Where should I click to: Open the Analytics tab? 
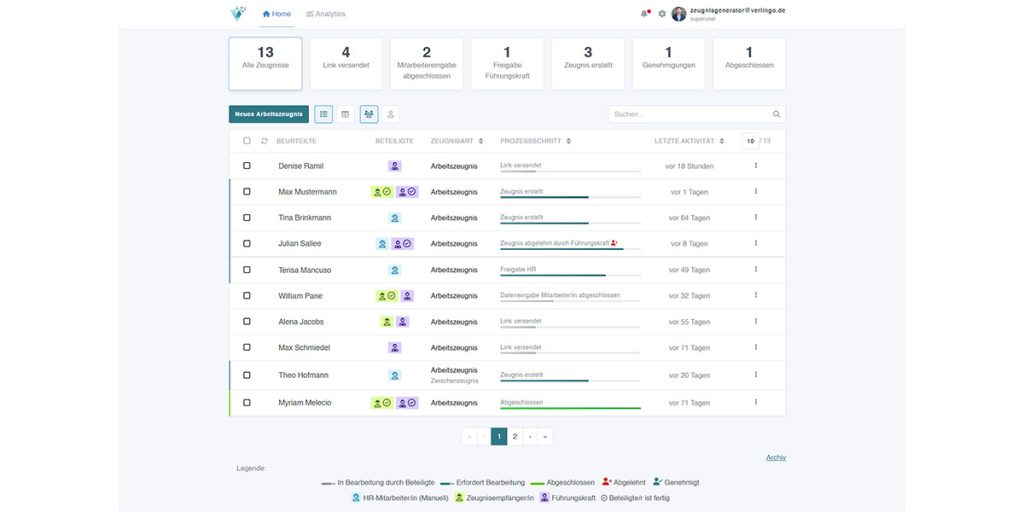tap(326, 14)
